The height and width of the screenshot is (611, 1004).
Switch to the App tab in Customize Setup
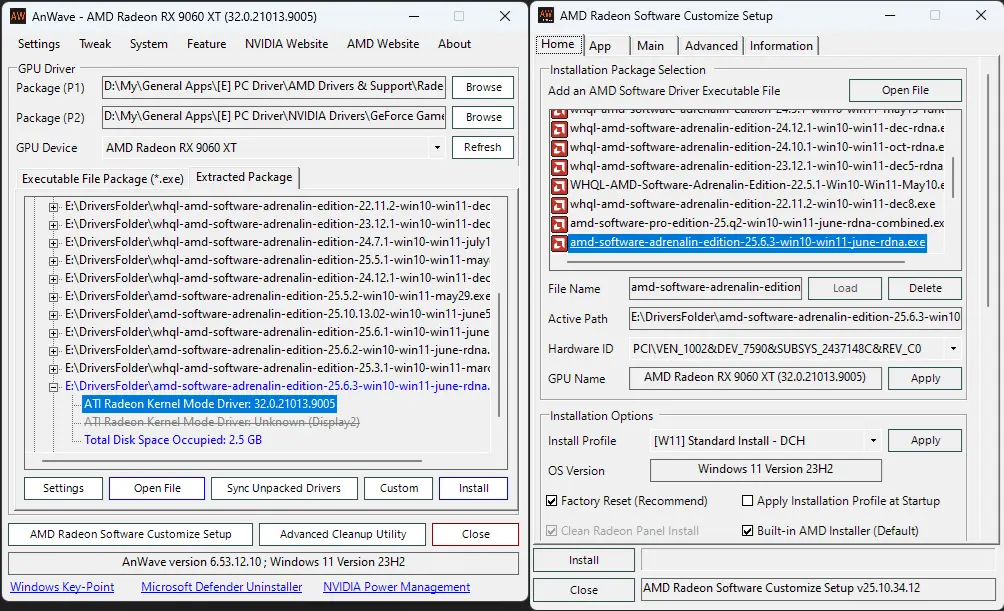[x=600, y=45]
